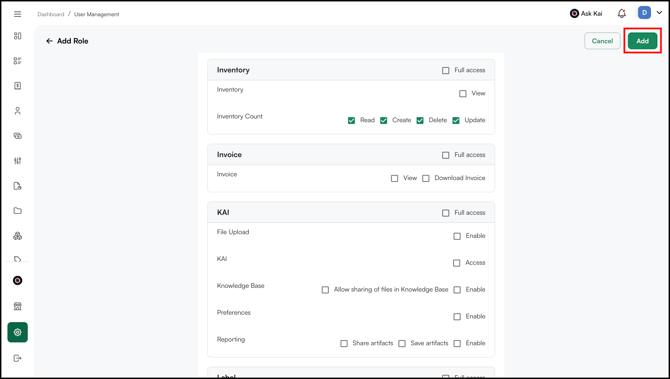Click the File Upload row label
670x379 pixels.
tap(233, 232)
